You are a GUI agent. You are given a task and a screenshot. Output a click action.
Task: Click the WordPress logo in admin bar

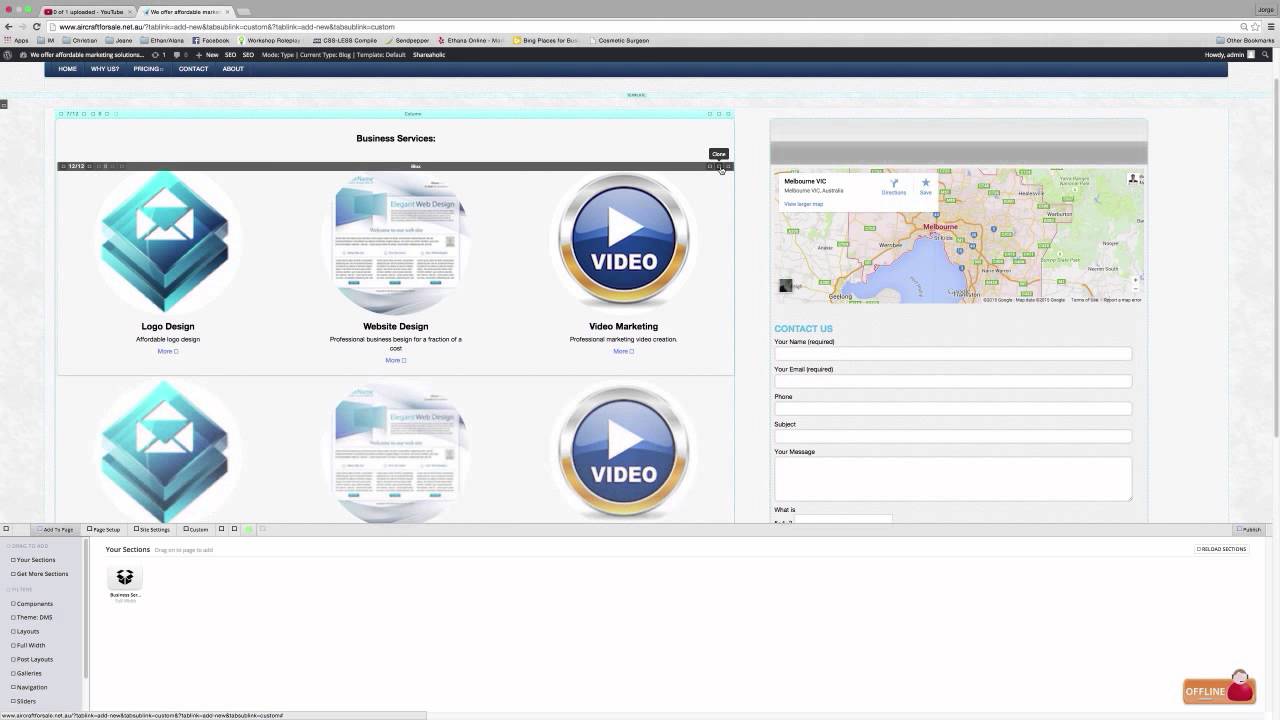8,55
